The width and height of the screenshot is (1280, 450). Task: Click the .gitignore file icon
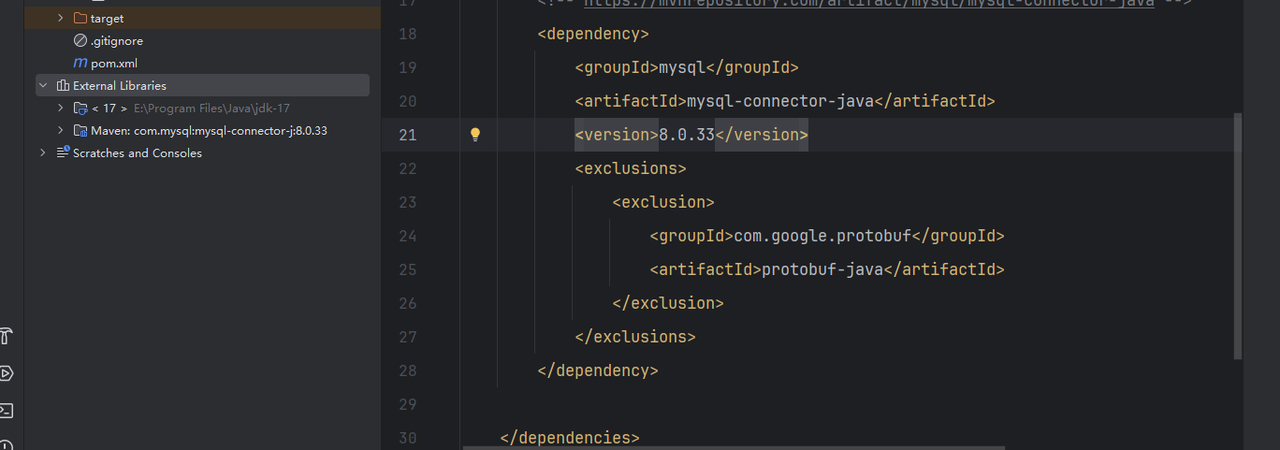click(81, 41)
